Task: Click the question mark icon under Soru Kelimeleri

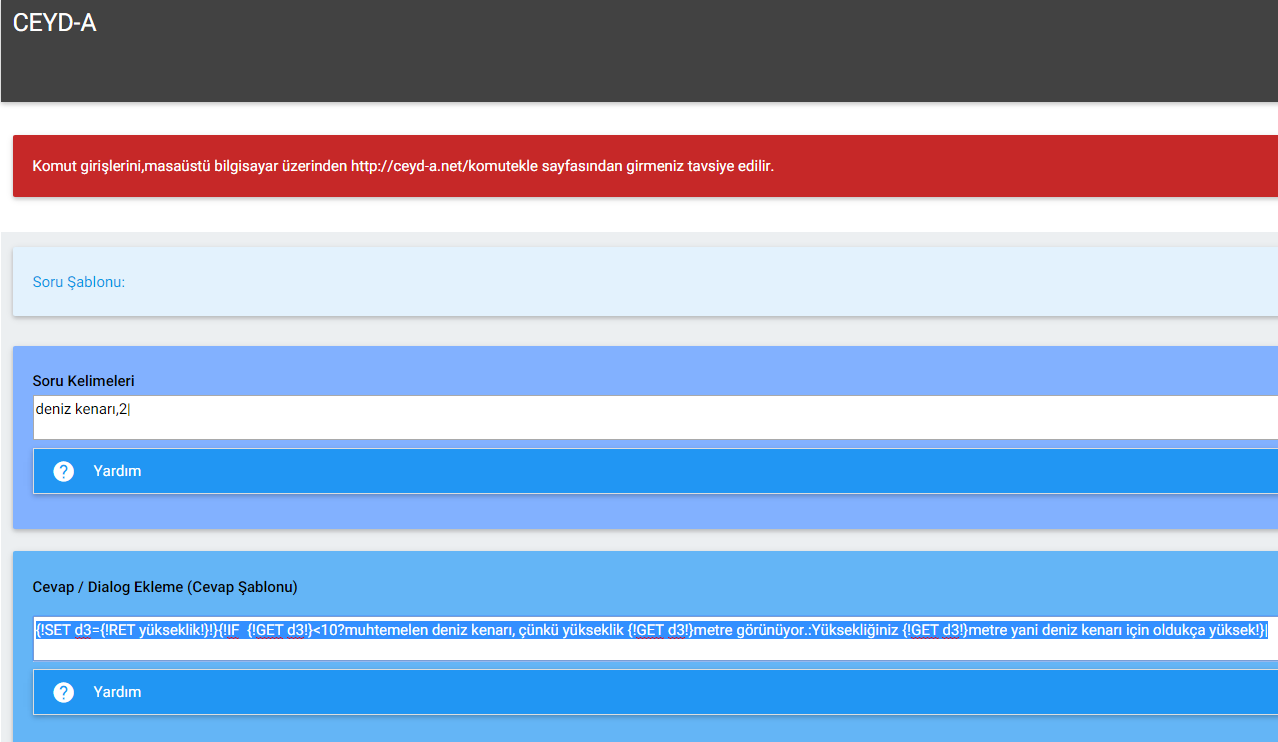Action: tap(64, 471)
